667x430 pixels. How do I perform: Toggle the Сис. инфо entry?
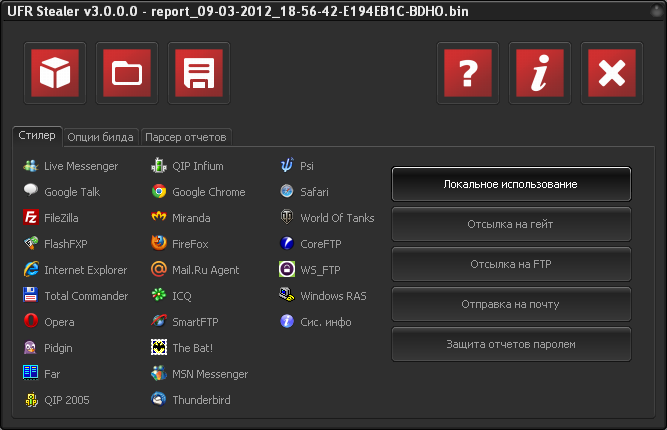pos(316,322)
